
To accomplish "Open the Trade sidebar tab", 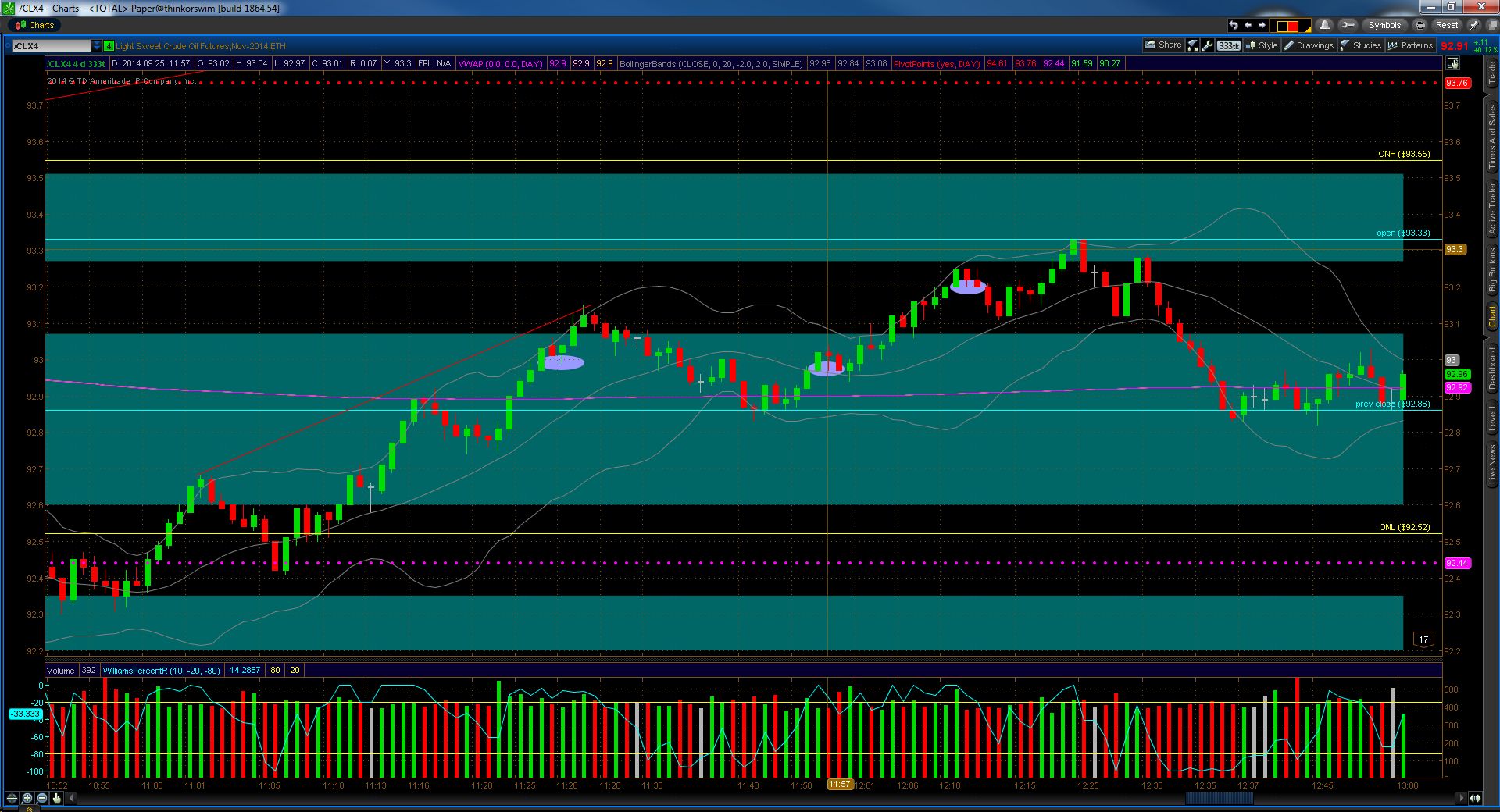I will (x=1491, y=73).
